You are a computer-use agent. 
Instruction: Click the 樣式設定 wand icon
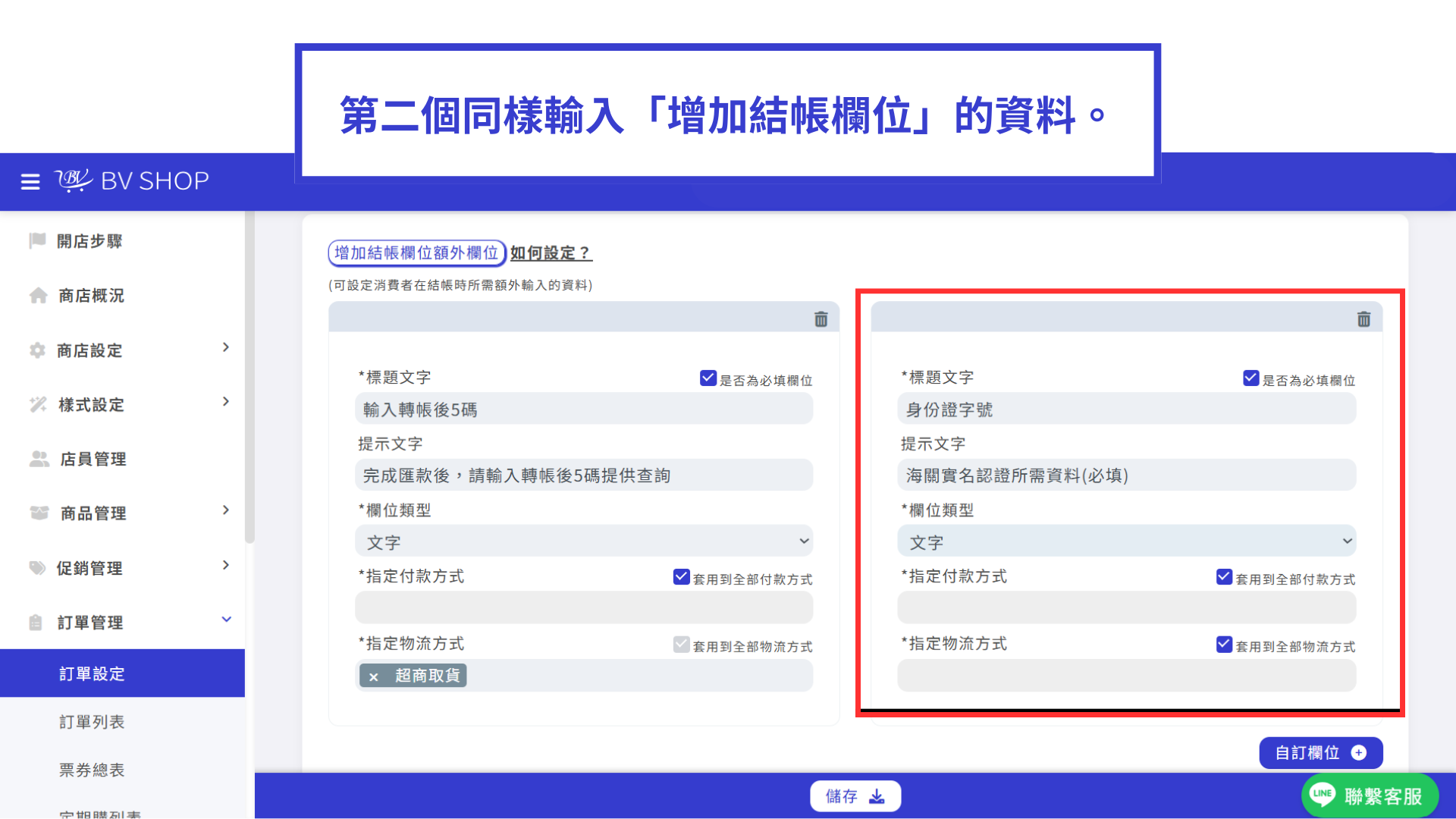[38, 405]
